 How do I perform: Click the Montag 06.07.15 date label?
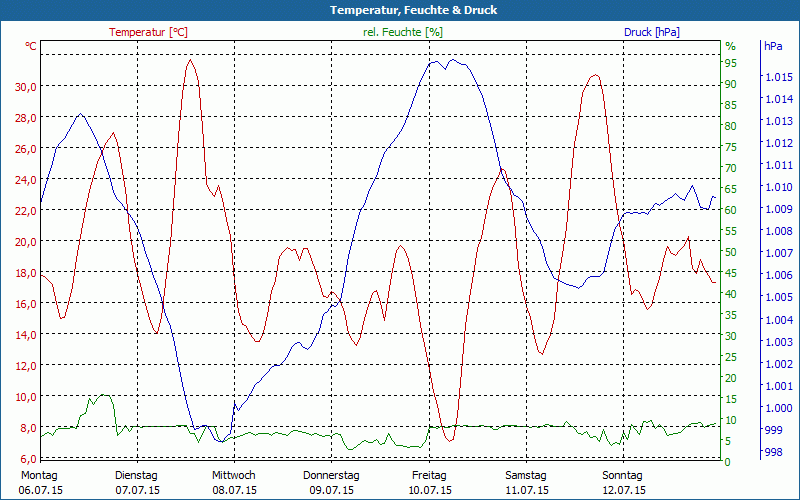(40, 482)
